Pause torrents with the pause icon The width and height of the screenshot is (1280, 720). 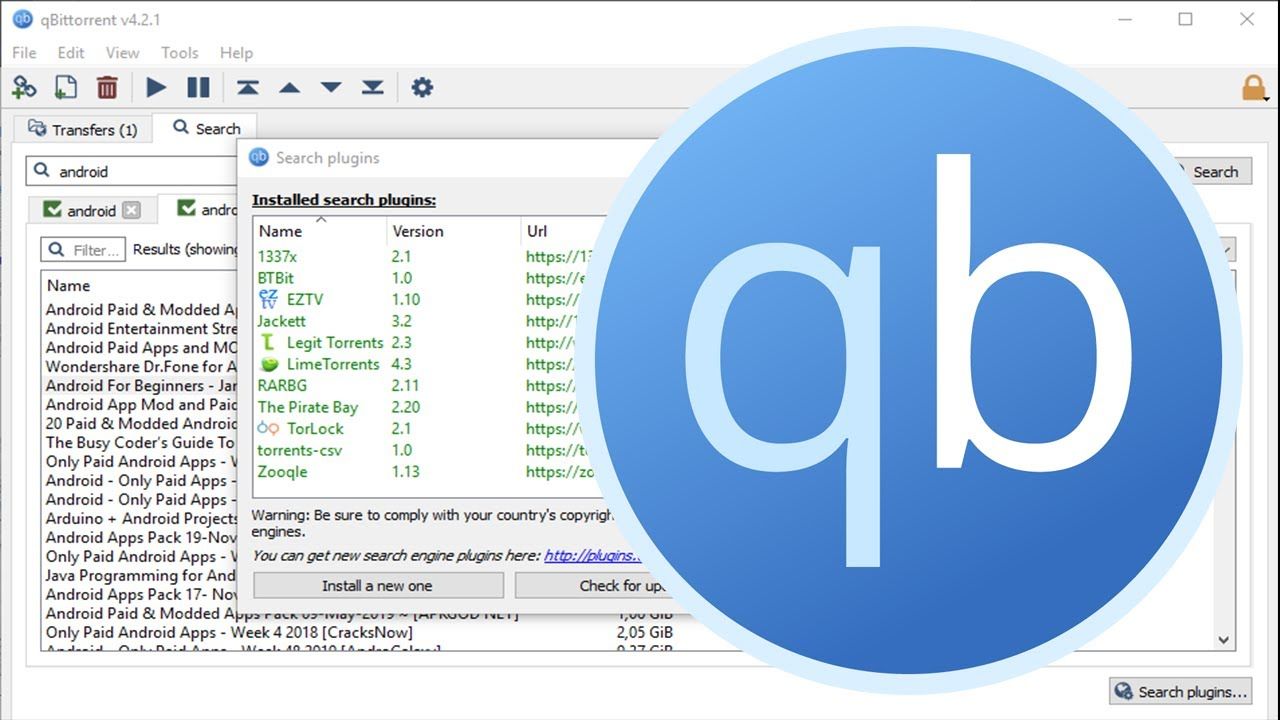pos(198,88)
